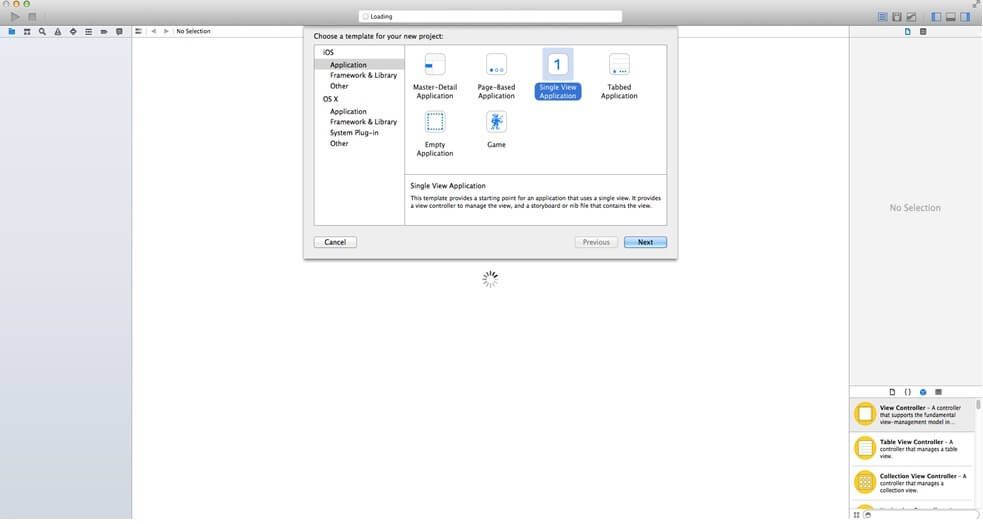983x524 pixels.
Task: Select OS X Framework & Library category
Action: (x=363, y=122)
